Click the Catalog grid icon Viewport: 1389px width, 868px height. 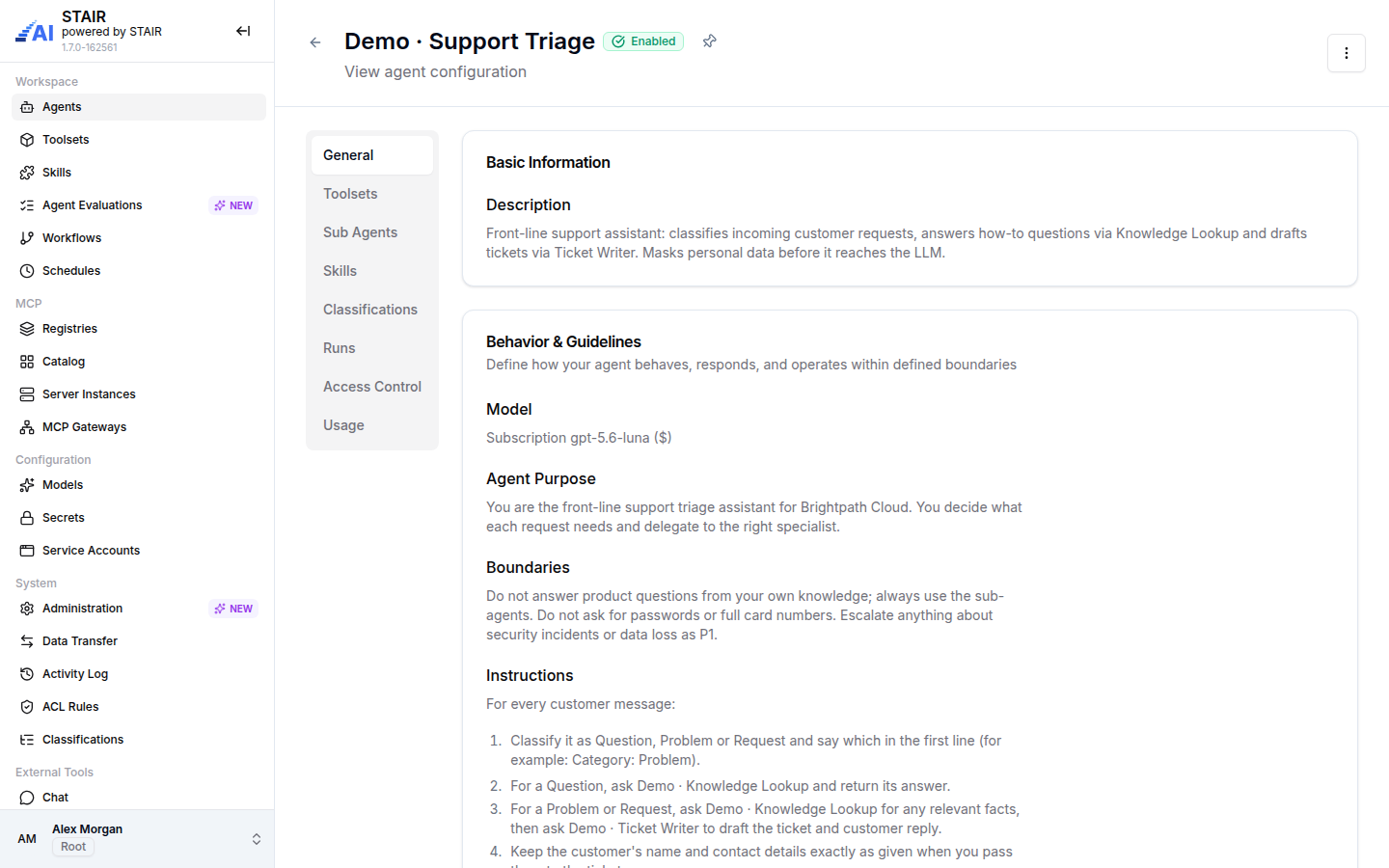[x=27, y=362]
